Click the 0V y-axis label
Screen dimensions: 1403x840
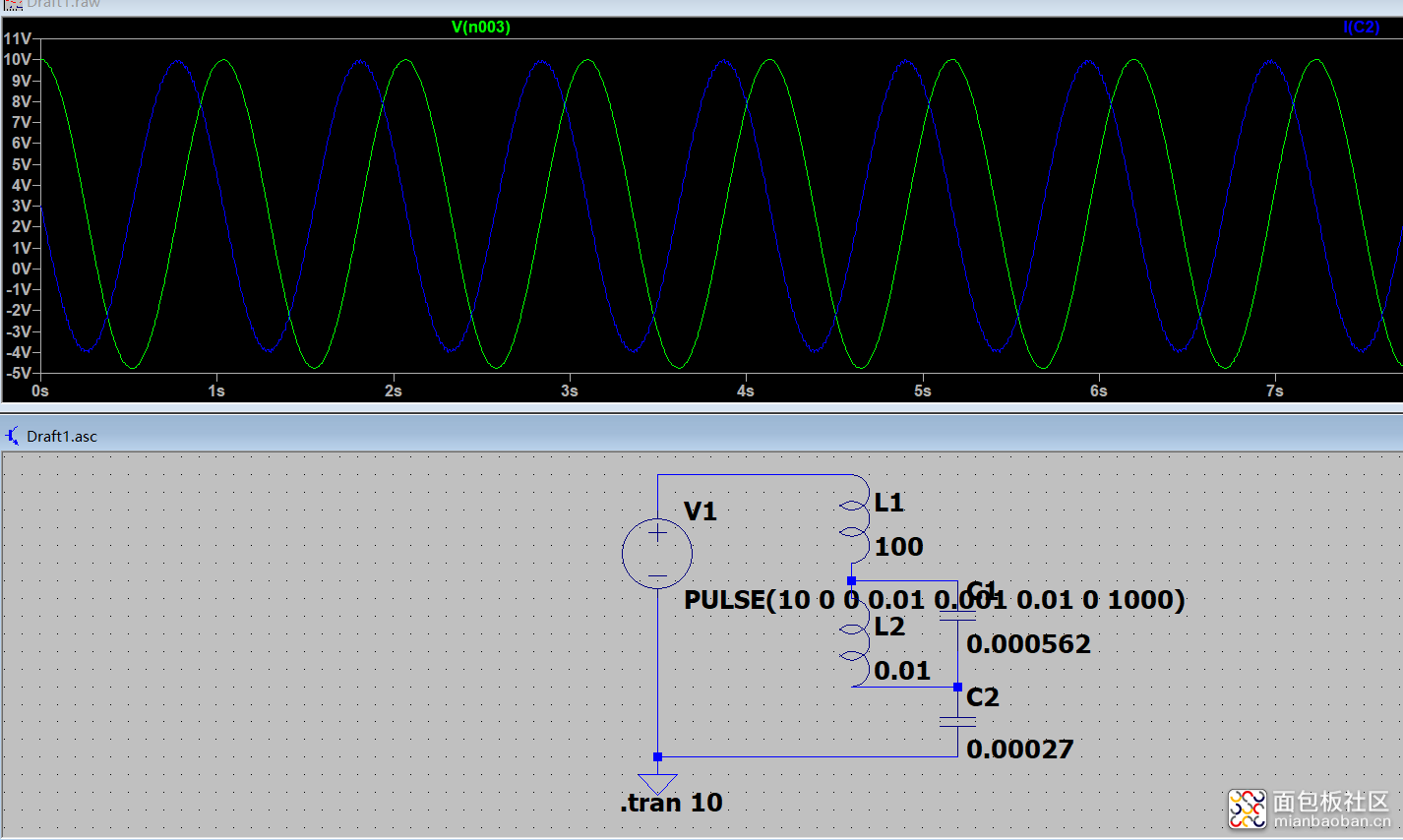[x=22, y=269]
